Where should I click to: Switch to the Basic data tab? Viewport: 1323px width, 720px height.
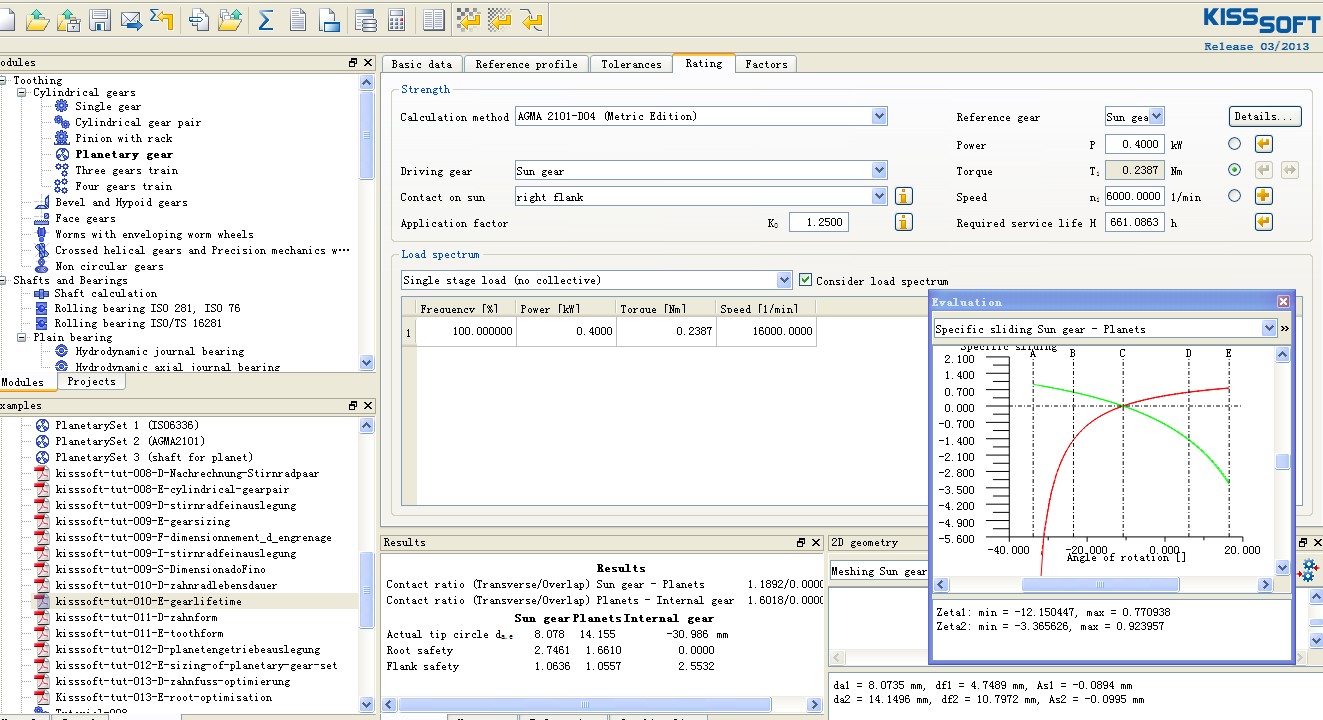point(422,64)
